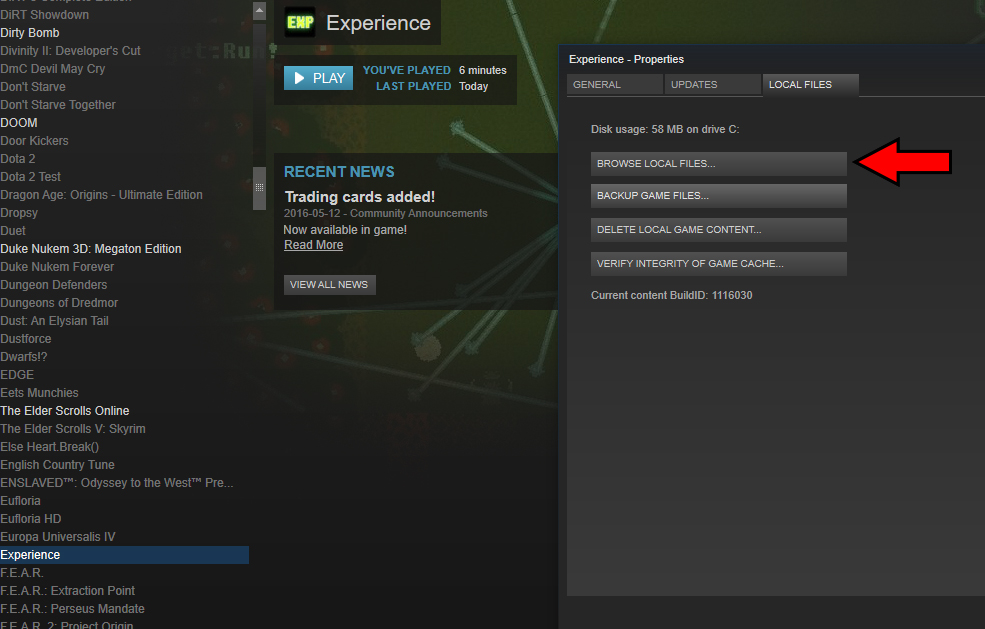The width and height of the screenshot is (985, 629).
Task: Click the 6 minutes played value
Action: 482,70
